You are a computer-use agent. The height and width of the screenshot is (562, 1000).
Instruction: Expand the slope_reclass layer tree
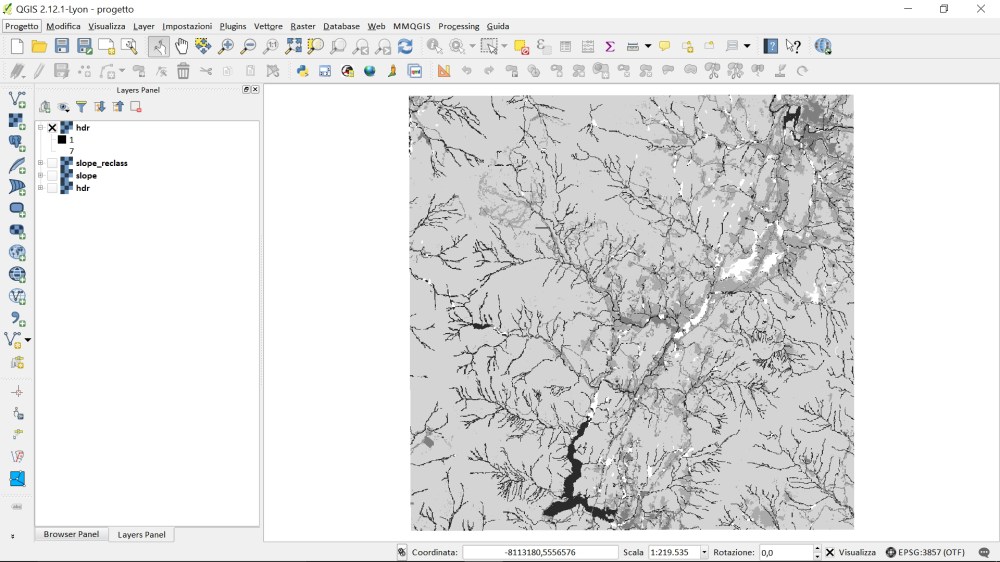(x=41, y=163)
